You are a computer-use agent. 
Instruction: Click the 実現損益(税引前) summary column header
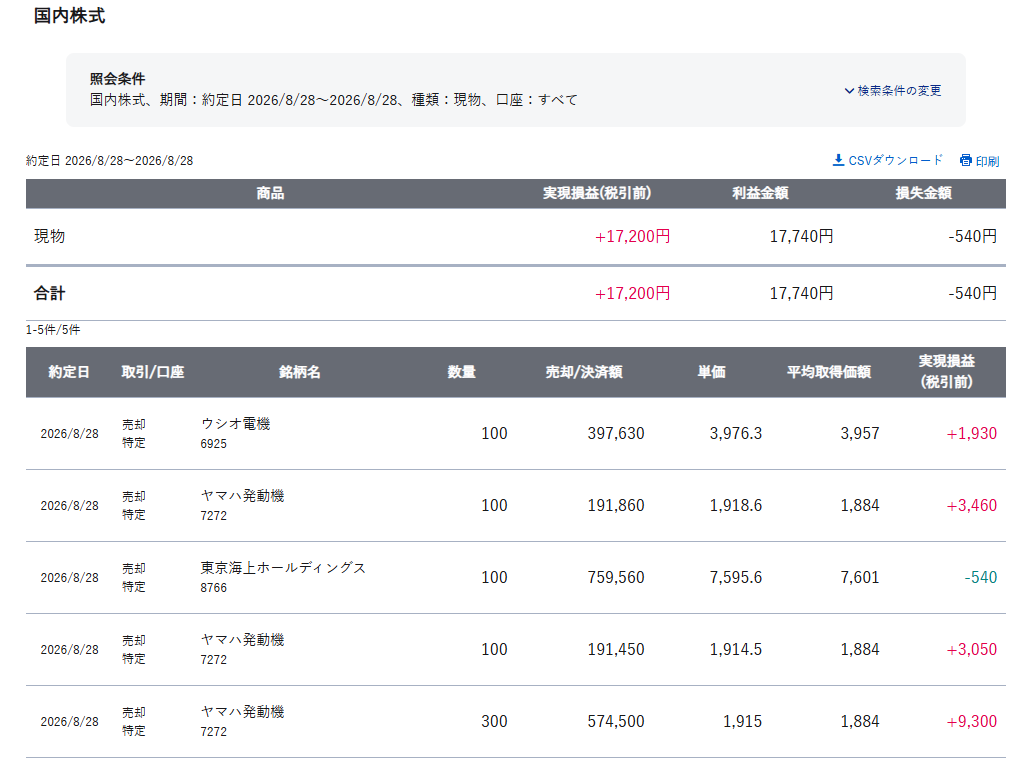(x=597, y=193)
